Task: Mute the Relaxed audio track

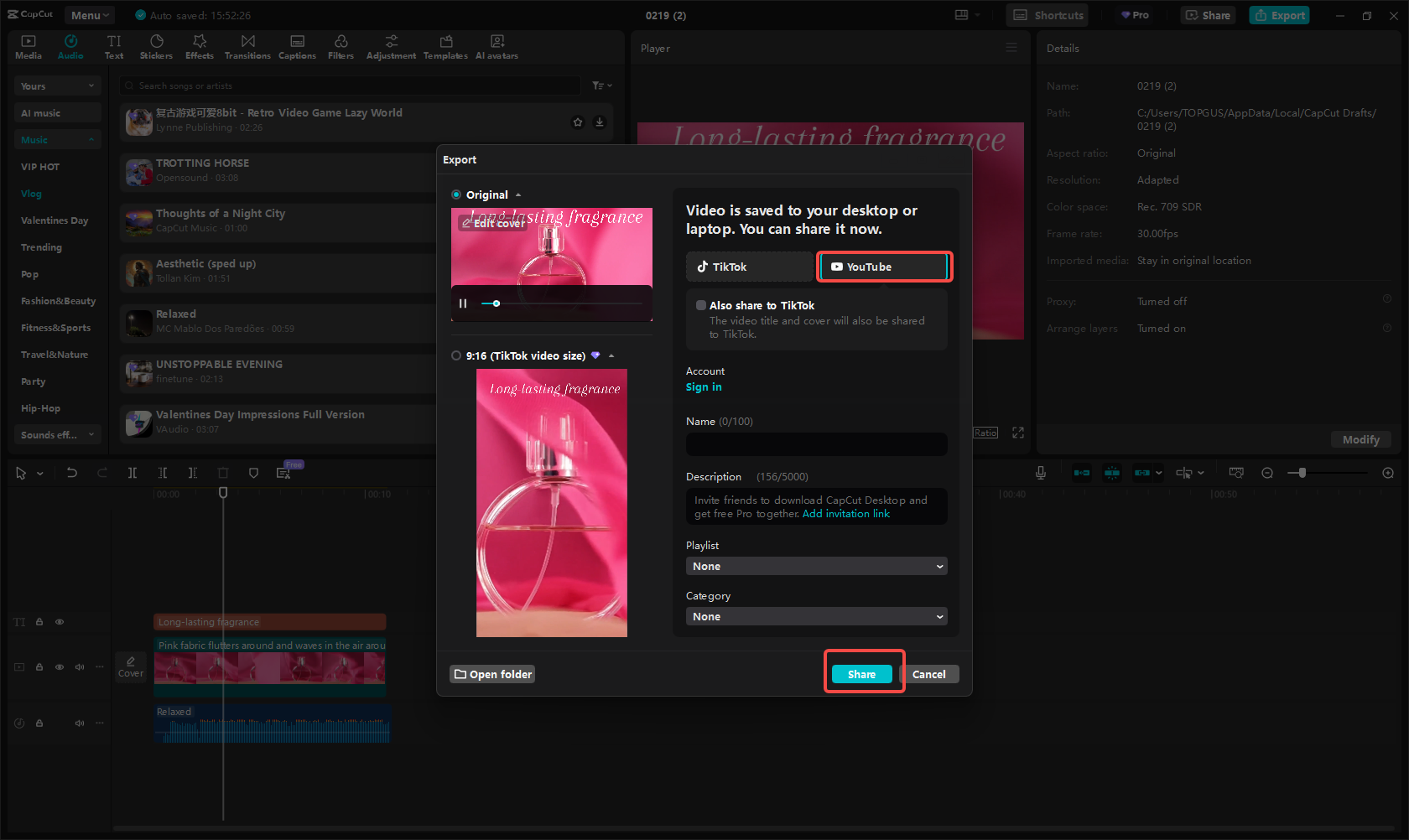Action: click(x=80, y=723)
